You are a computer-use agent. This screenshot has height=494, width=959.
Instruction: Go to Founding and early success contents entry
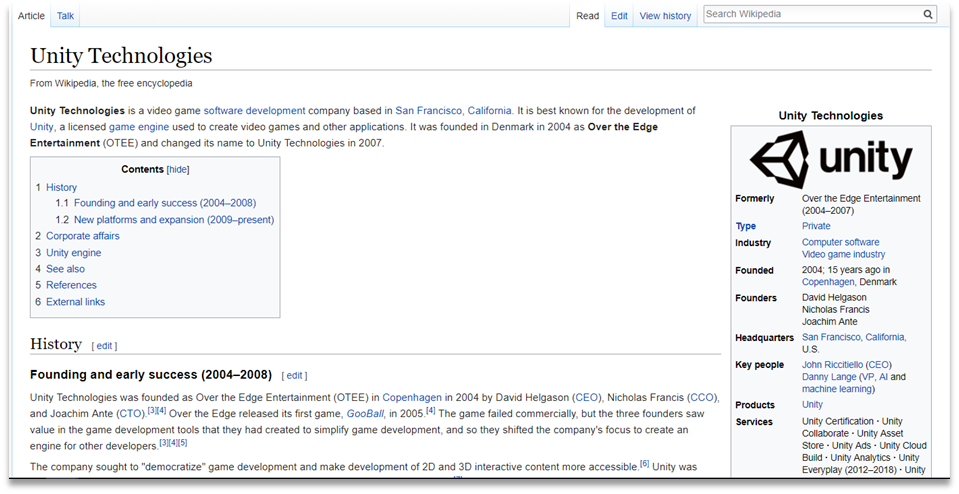165,203
